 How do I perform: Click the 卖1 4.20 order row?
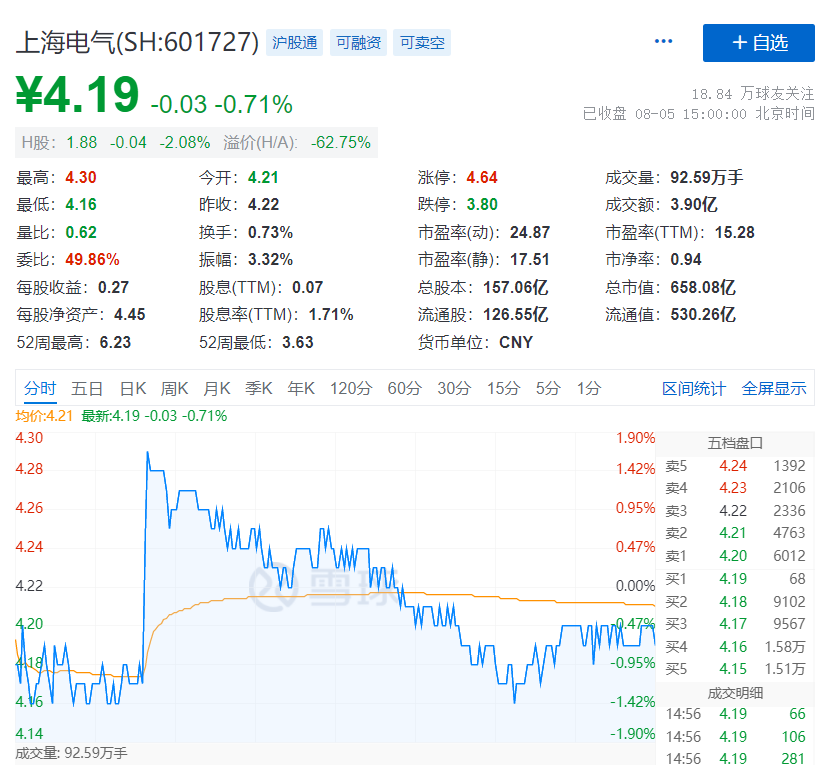coord(735,556)
